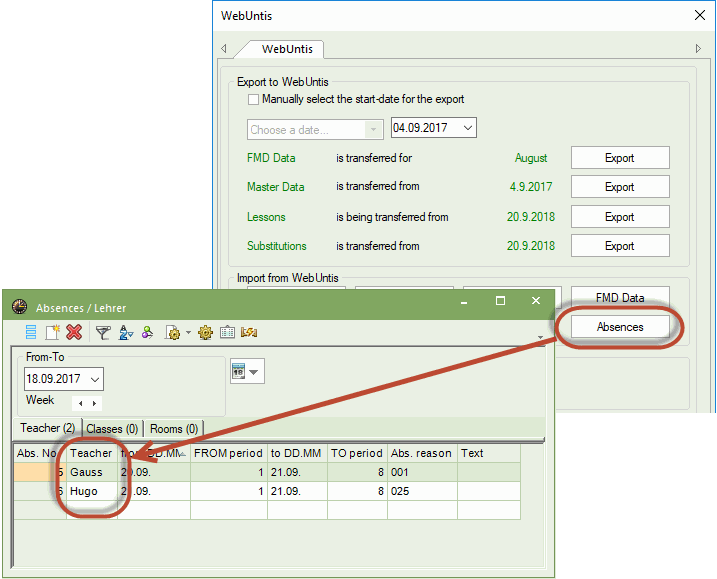Export the Master Data
The height and width of the screenshot is (579, 717).
point(620,187)
